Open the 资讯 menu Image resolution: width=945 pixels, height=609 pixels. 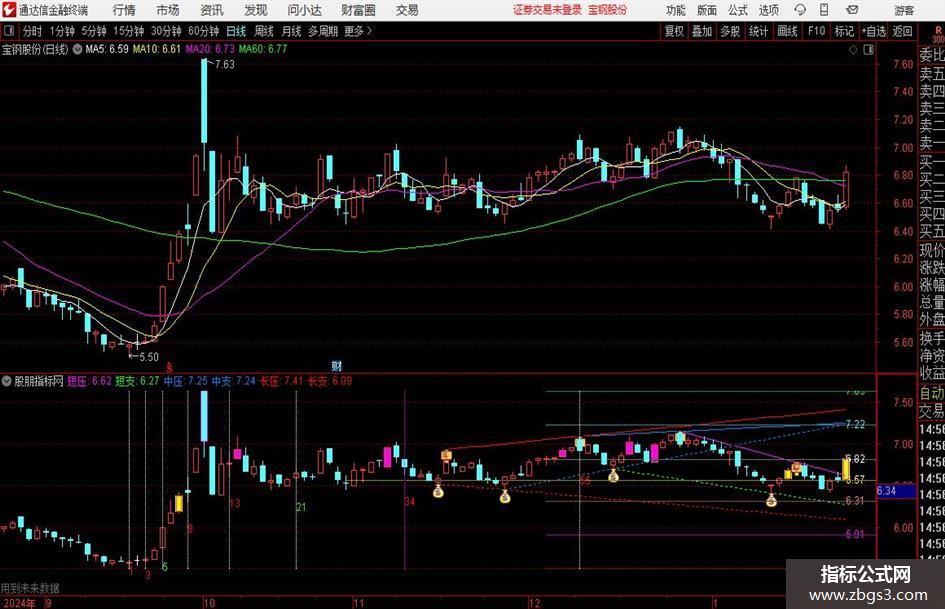point(212,10)
